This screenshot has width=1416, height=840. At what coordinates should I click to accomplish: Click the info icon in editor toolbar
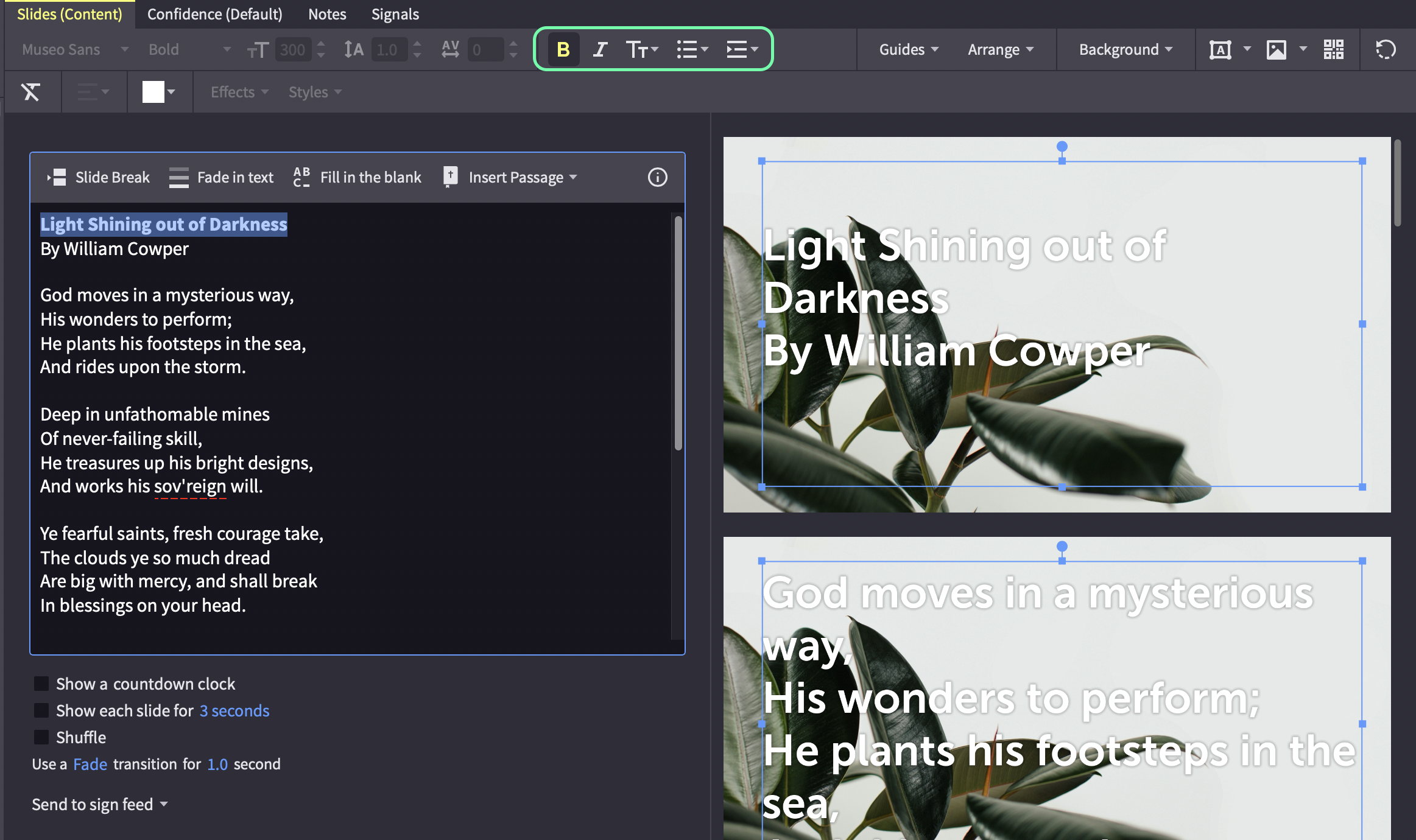pos(657,177)
